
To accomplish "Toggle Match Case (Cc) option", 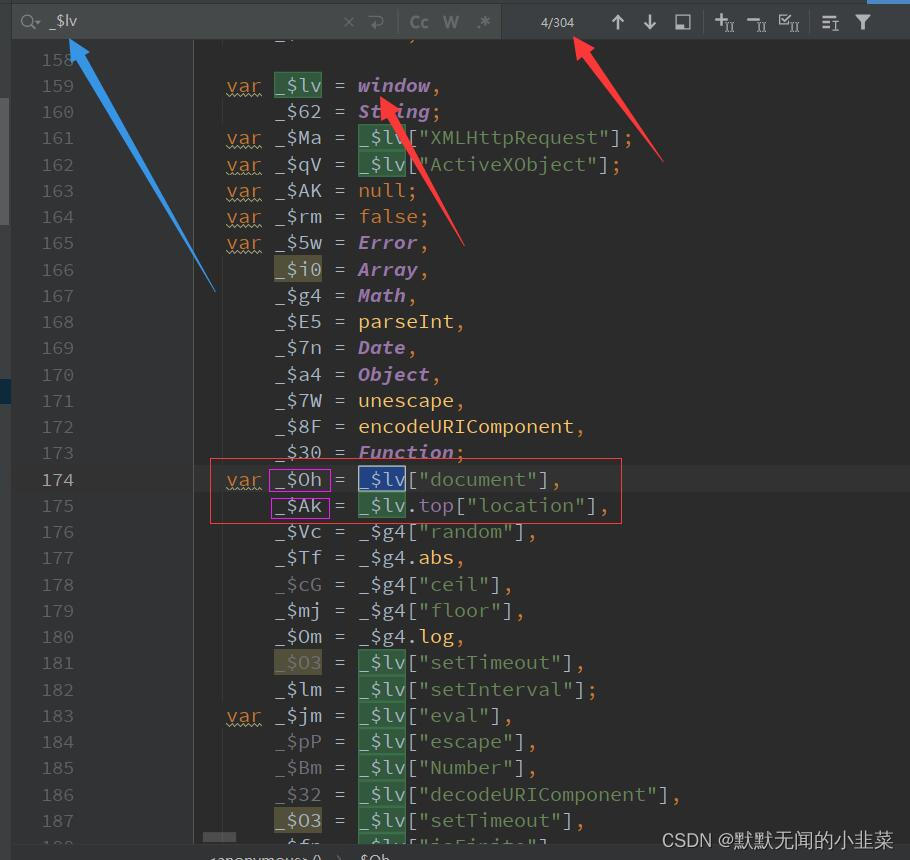I will 419,22.
